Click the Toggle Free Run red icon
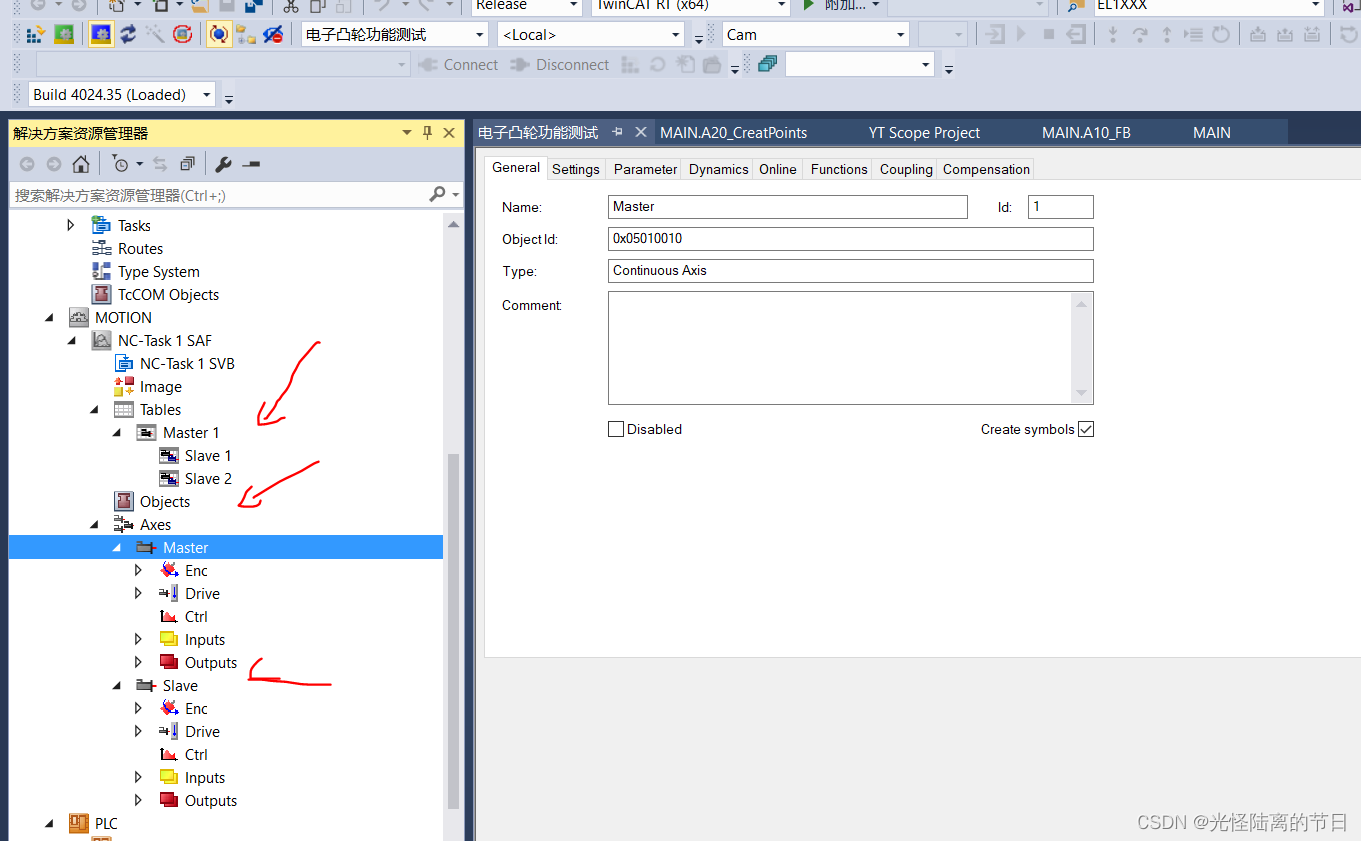This screenshot has height=841, width=1361. (x=182, y=34)
